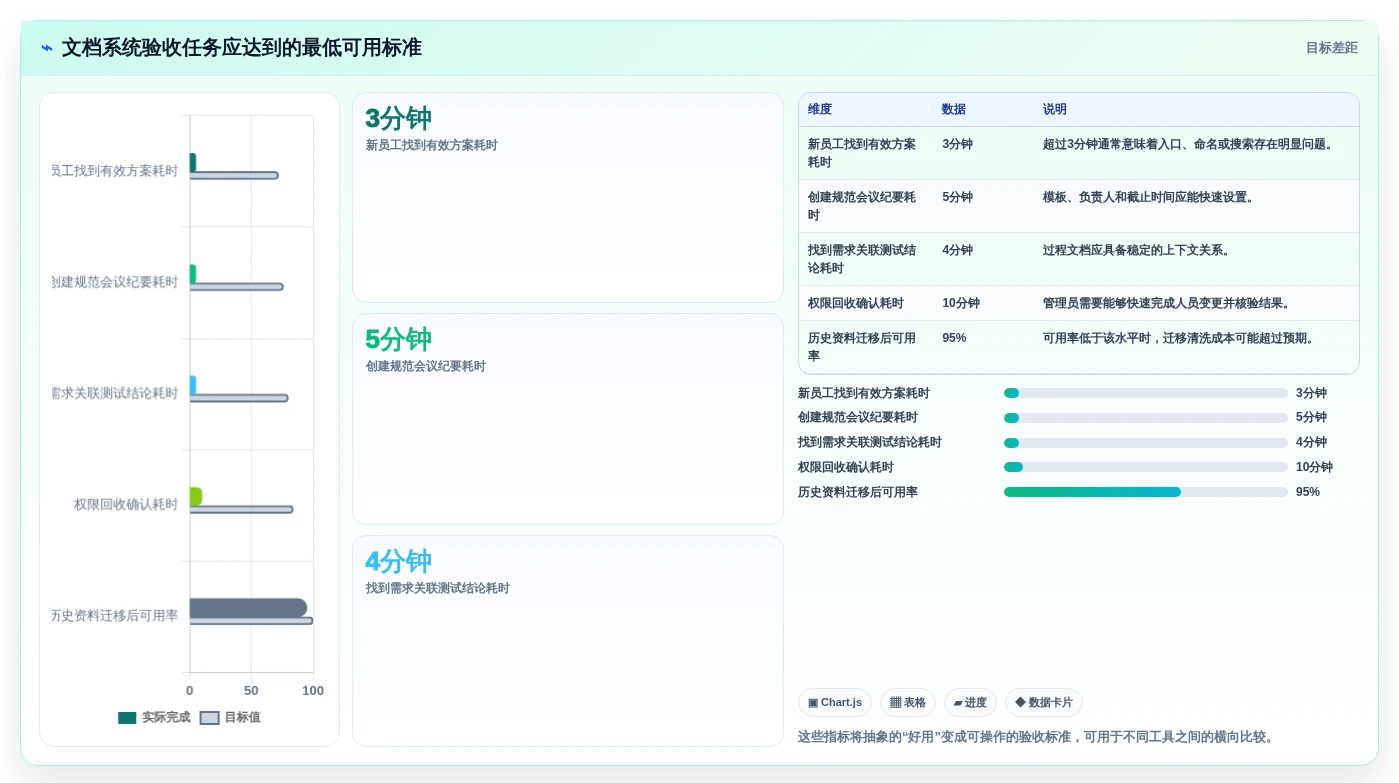Select the Chart.js tag chip
Image resolution: width=1399 pixels, height=783 pixels.
835,703
